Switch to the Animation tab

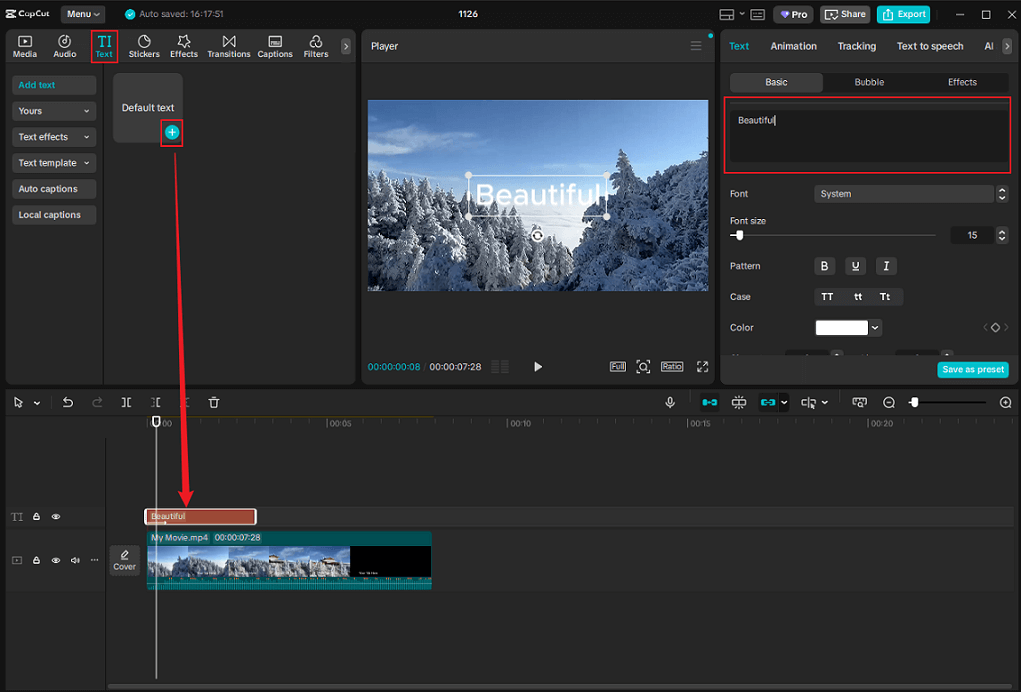pyautogui.click(x=793, y=46)
